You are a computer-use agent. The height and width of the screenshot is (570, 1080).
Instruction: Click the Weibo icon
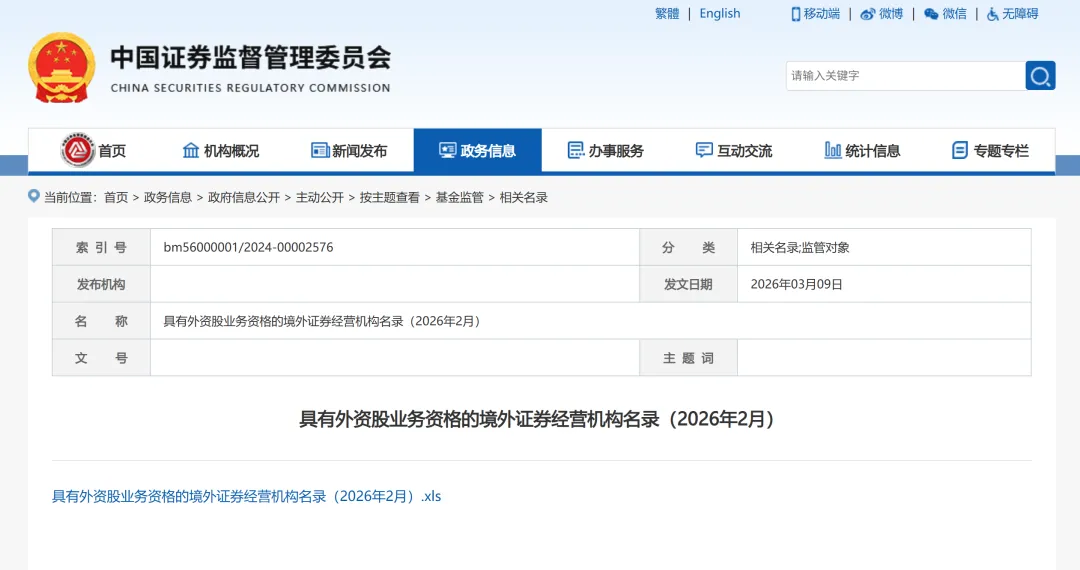[x=868, y=14]
